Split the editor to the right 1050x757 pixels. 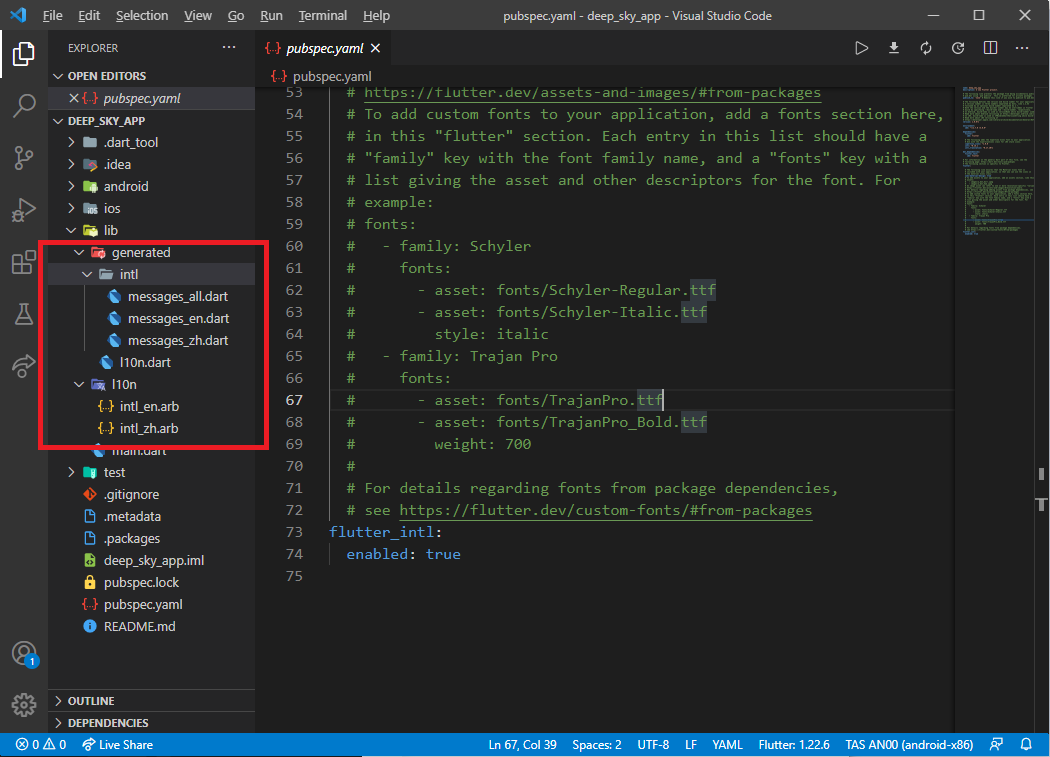pos(990,48)
